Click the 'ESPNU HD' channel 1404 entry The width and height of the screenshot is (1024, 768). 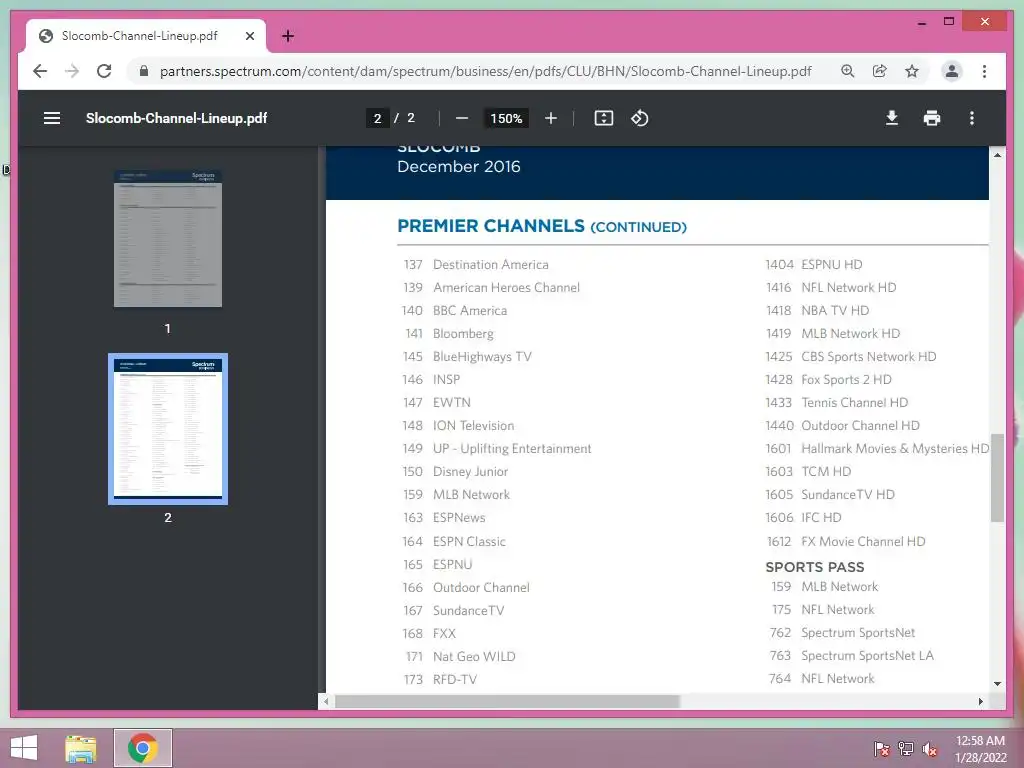[x=831, y=264]
